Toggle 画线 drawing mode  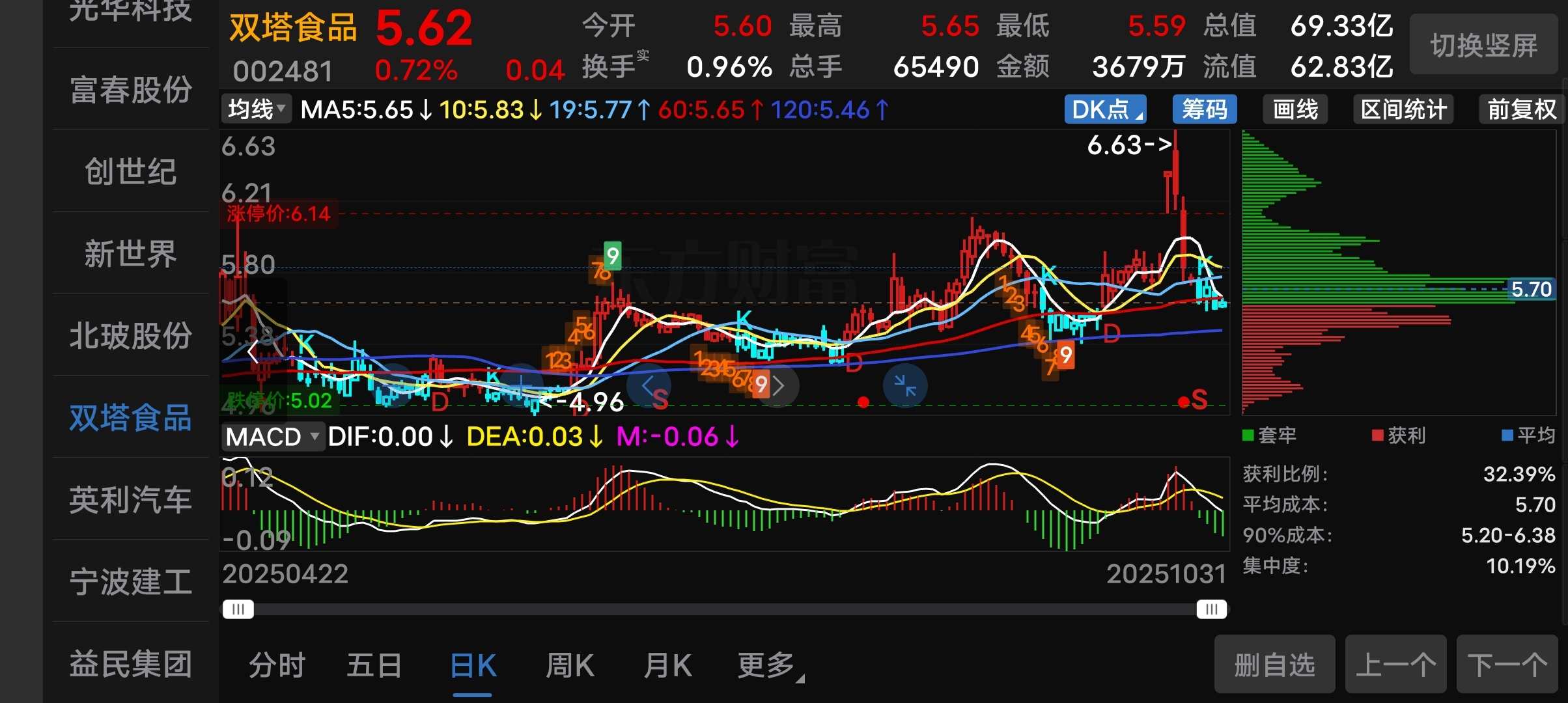point(1295,109)
